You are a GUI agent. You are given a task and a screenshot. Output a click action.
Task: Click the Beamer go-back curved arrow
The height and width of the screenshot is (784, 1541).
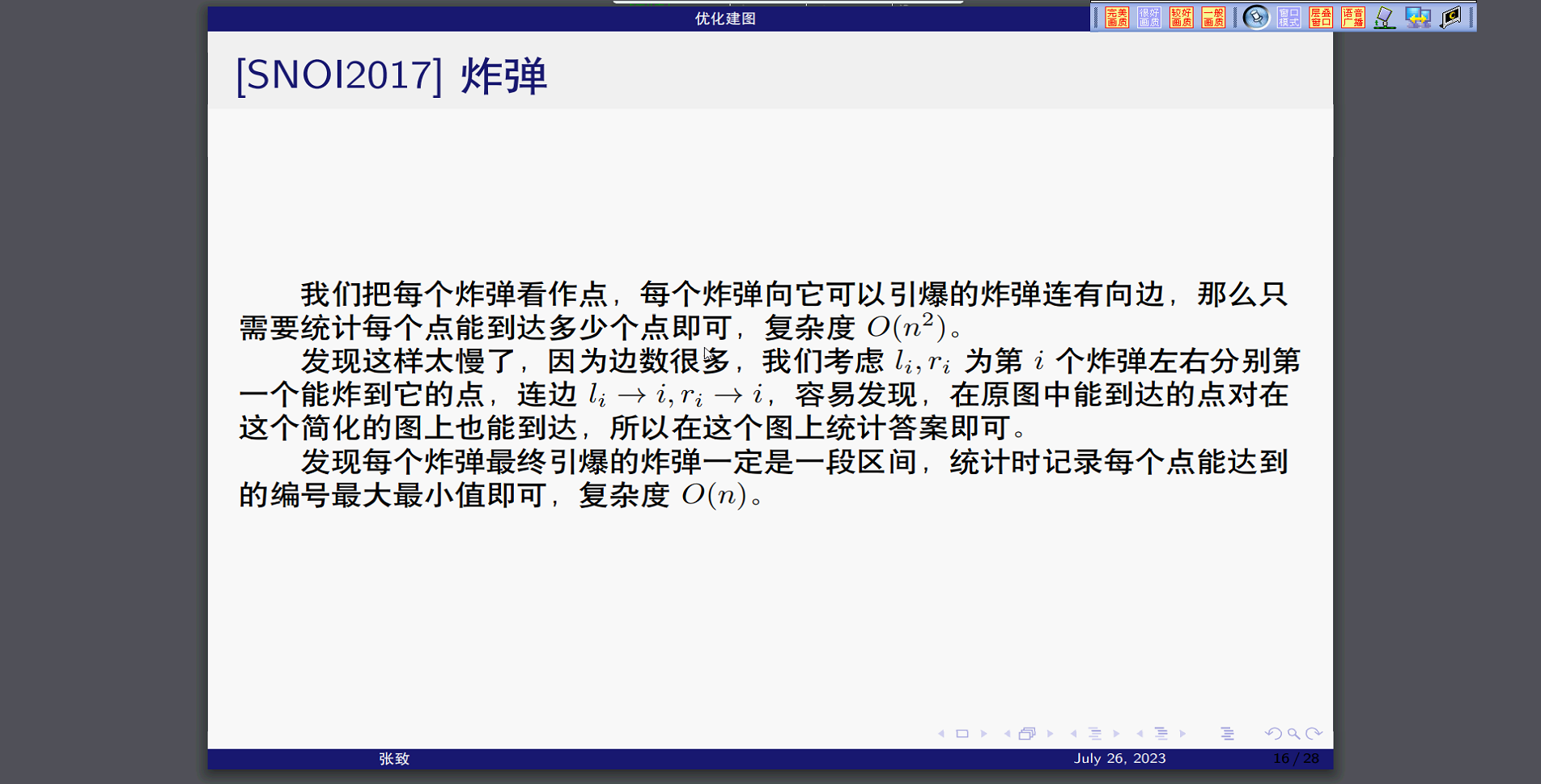pos(1273,734)
